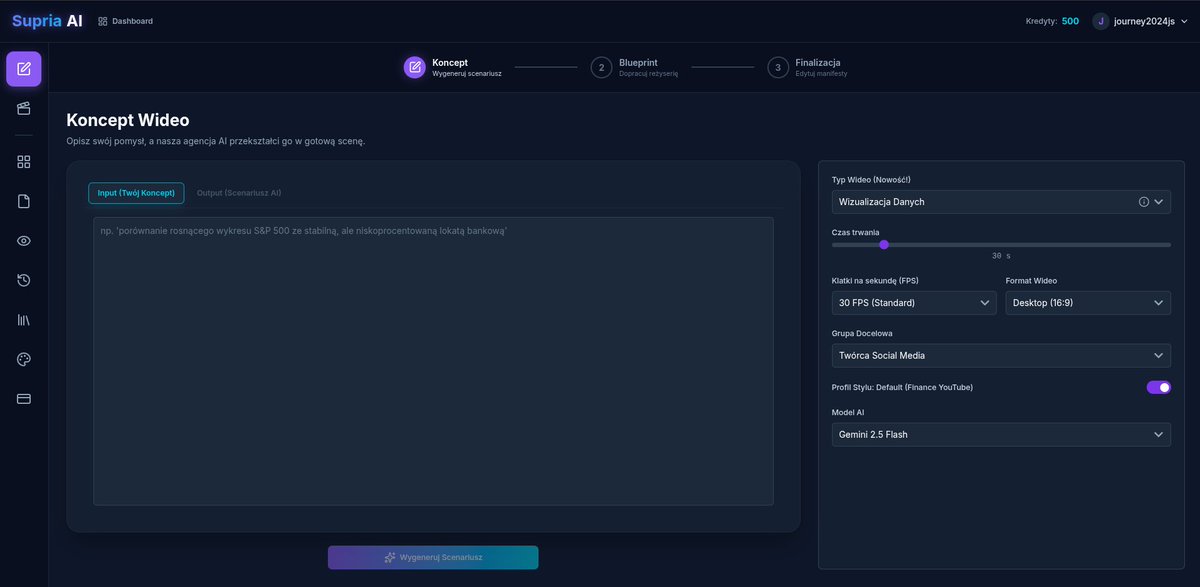Viewport: 1200px width, 587px height.
Task: Click the Czas trwania slider handle
Action: click(884, 244)
